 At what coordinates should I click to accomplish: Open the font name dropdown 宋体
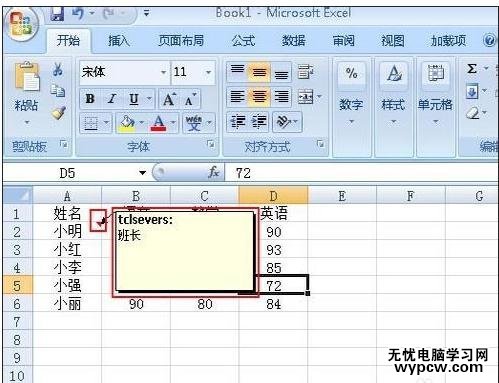point(163,72)
